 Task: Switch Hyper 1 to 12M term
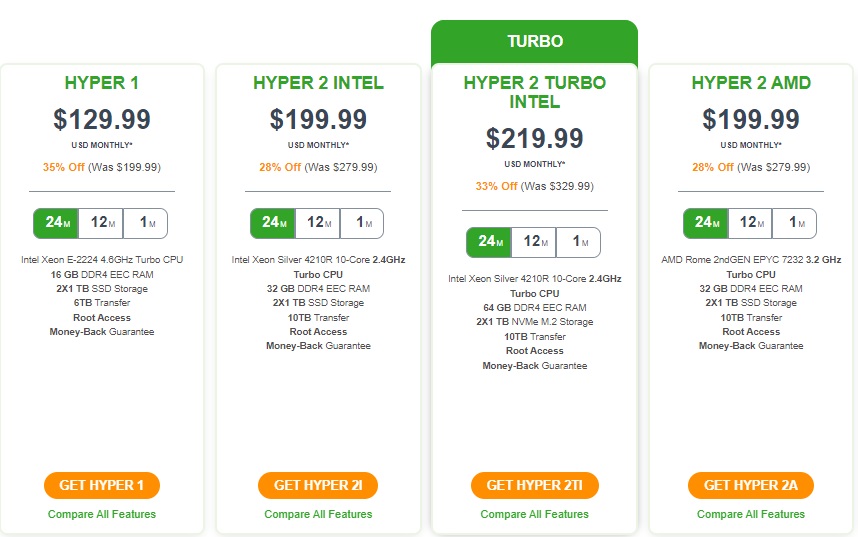pos(101,223)
